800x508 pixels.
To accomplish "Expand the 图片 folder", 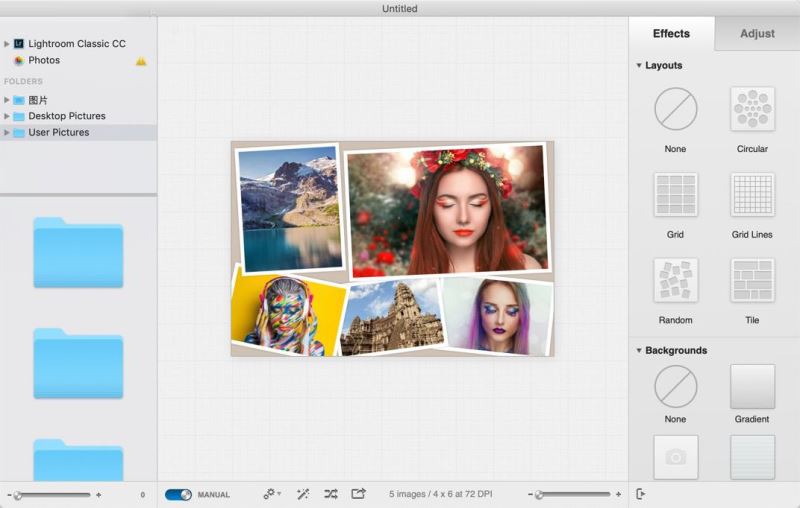I will [7, 100].
